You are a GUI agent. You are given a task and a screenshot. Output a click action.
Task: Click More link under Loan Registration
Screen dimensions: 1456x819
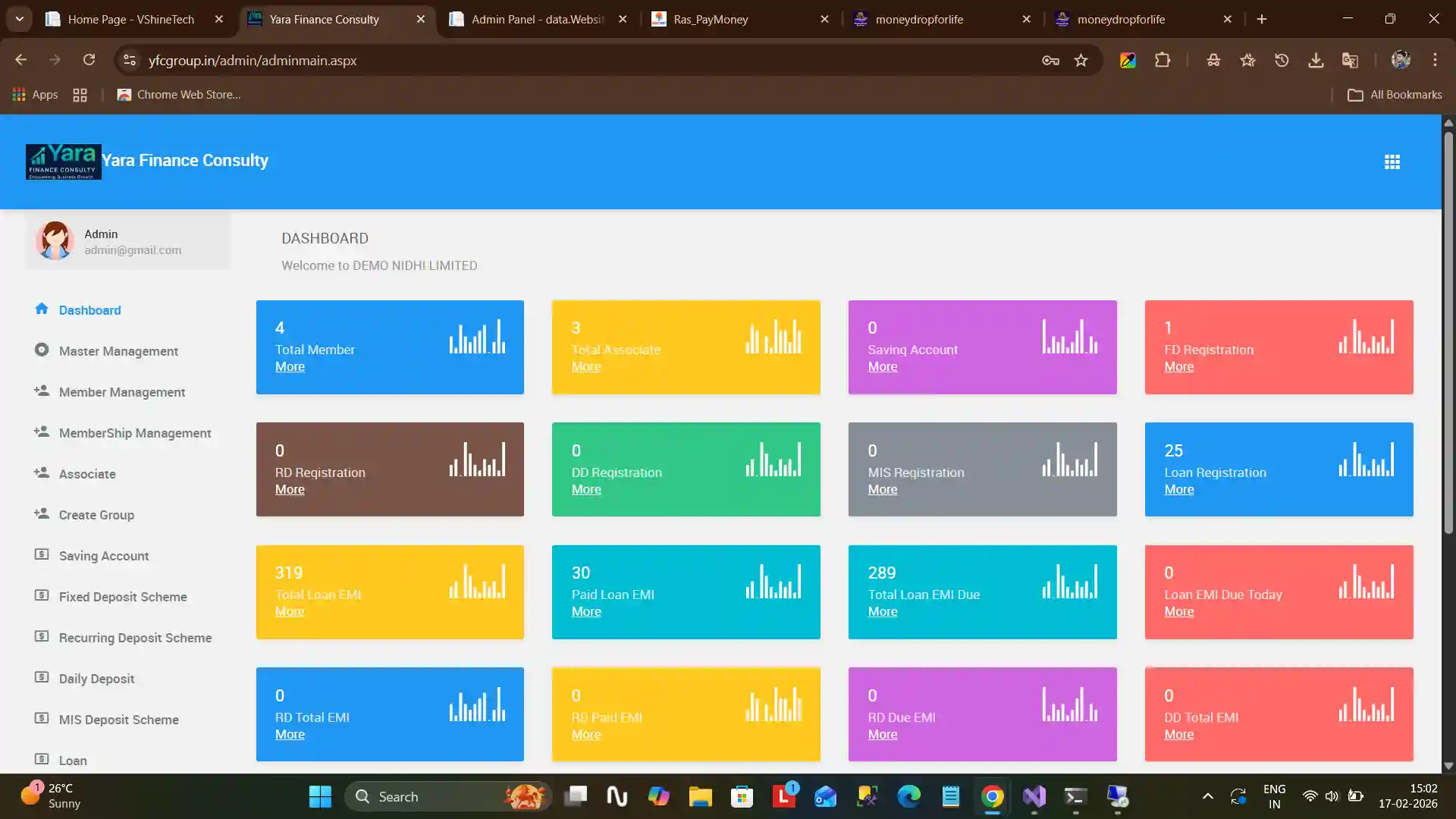1178,489
